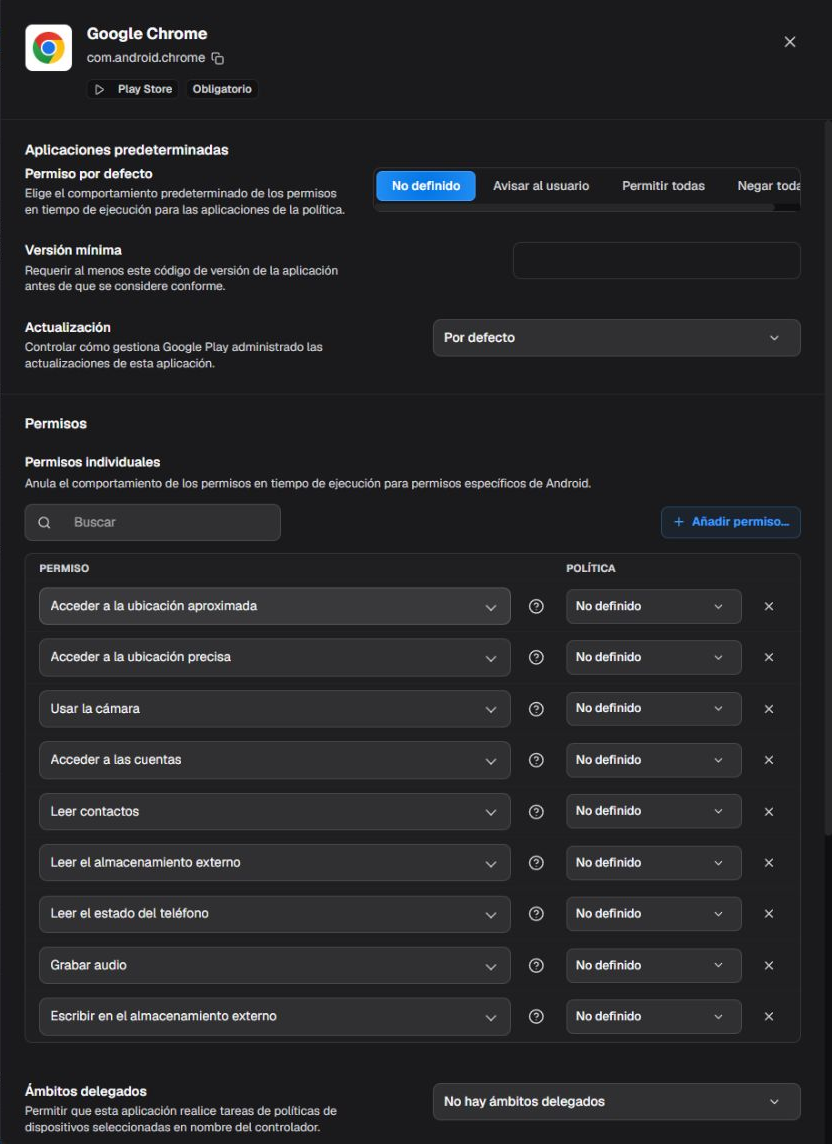Remove the Escribir en el almacenamiento externo row
Screen dimensions: 832x1144
(x=769, y=1016)
